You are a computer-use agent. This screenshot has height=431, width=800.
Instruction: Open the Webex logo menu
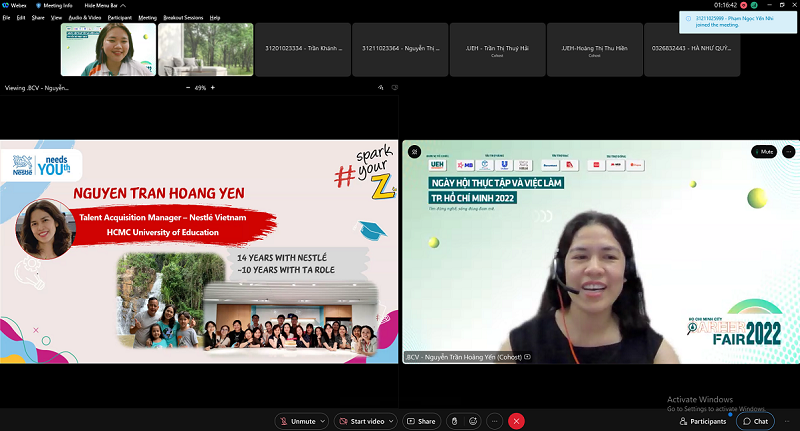point(15,6)
